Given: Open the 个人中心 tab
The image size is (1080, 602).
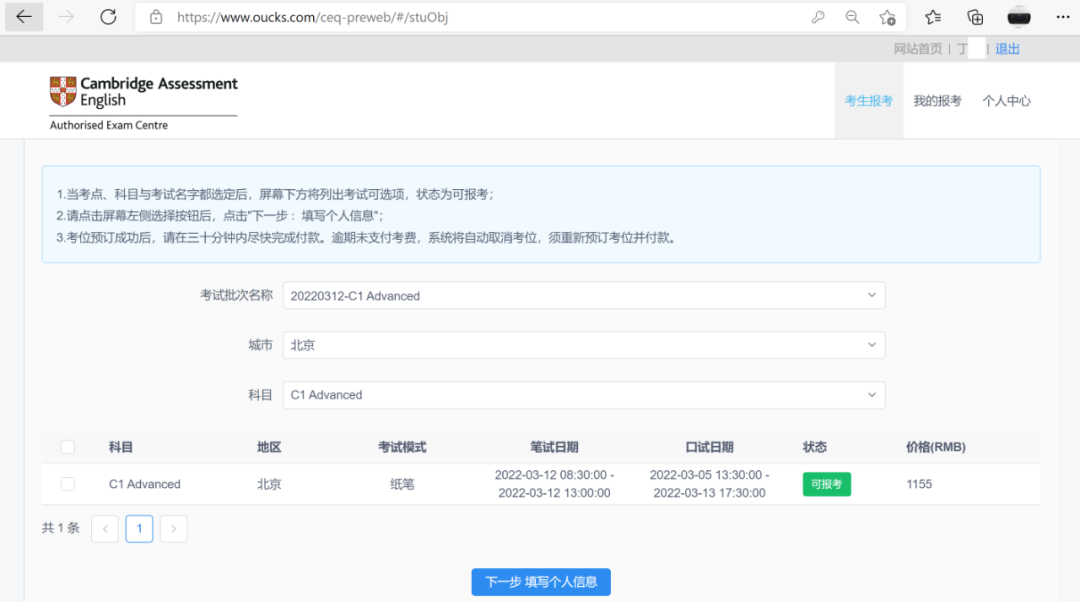Looking at the screenshot, I should click(1006, 101).
